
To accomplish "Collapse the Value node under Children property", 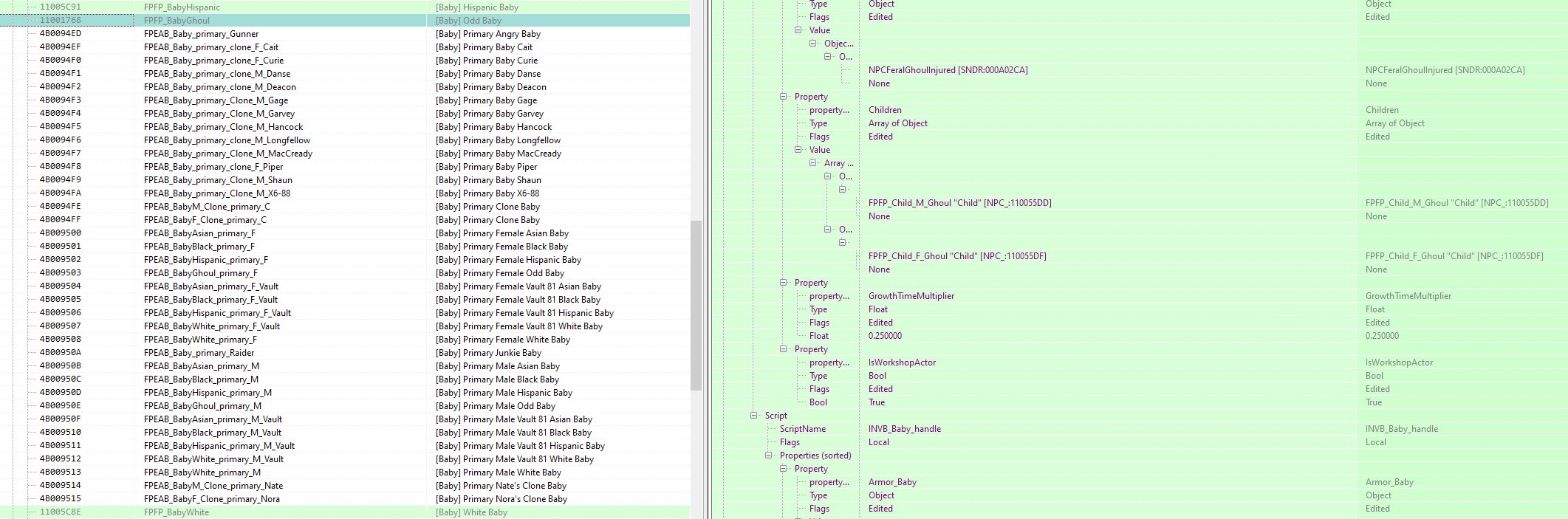I will click(x=798, y=150).
